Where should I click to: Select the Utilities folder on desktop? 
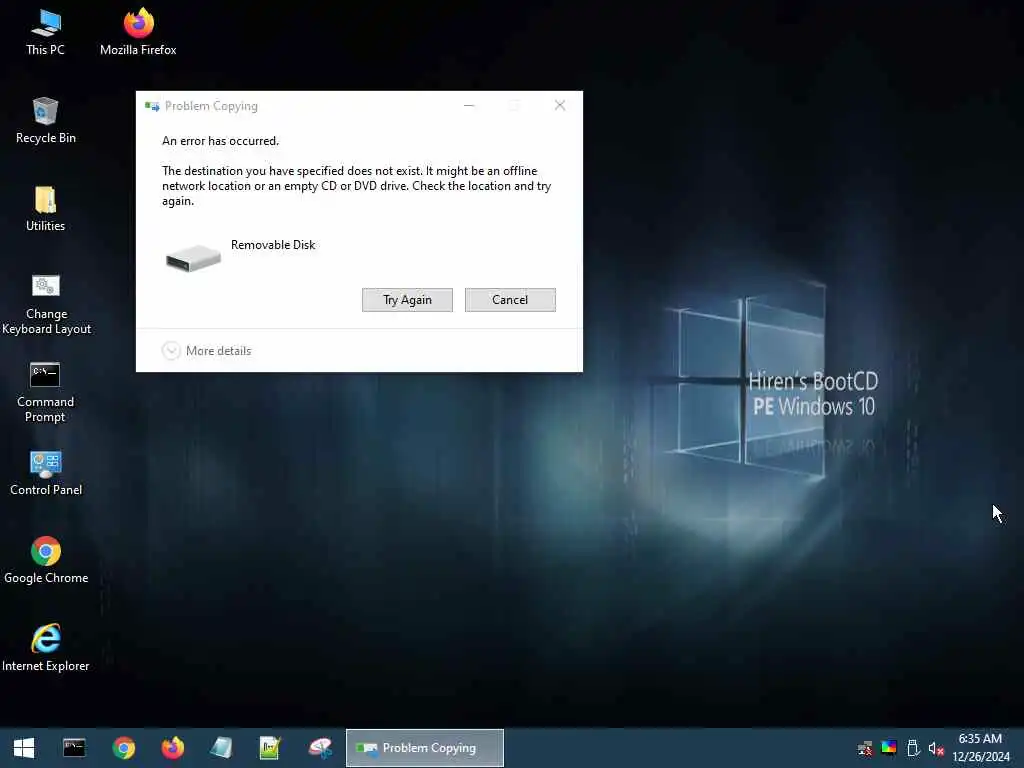point(46,208)
